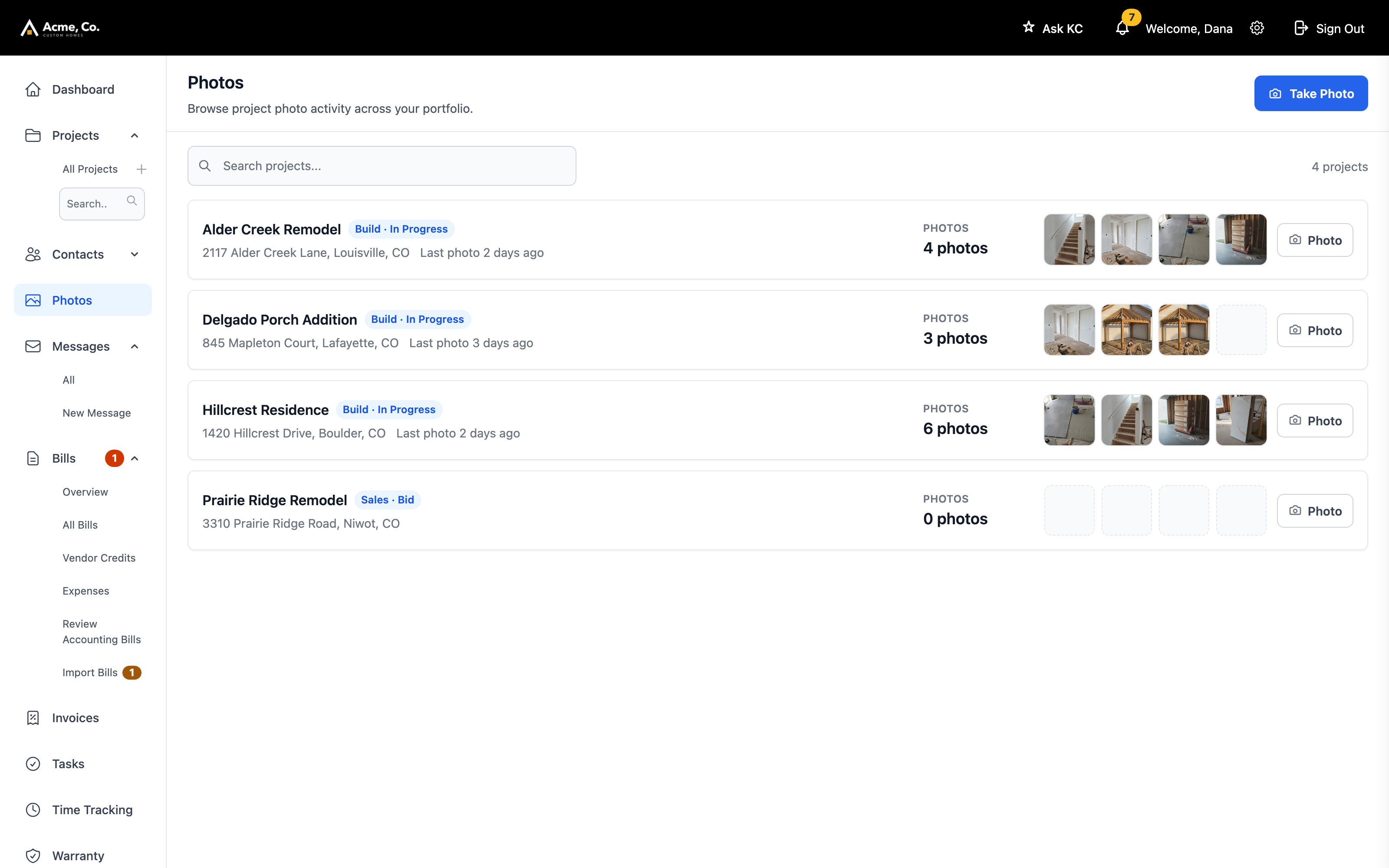
Task: Click the Bills document icon
Action: [33, 458]
